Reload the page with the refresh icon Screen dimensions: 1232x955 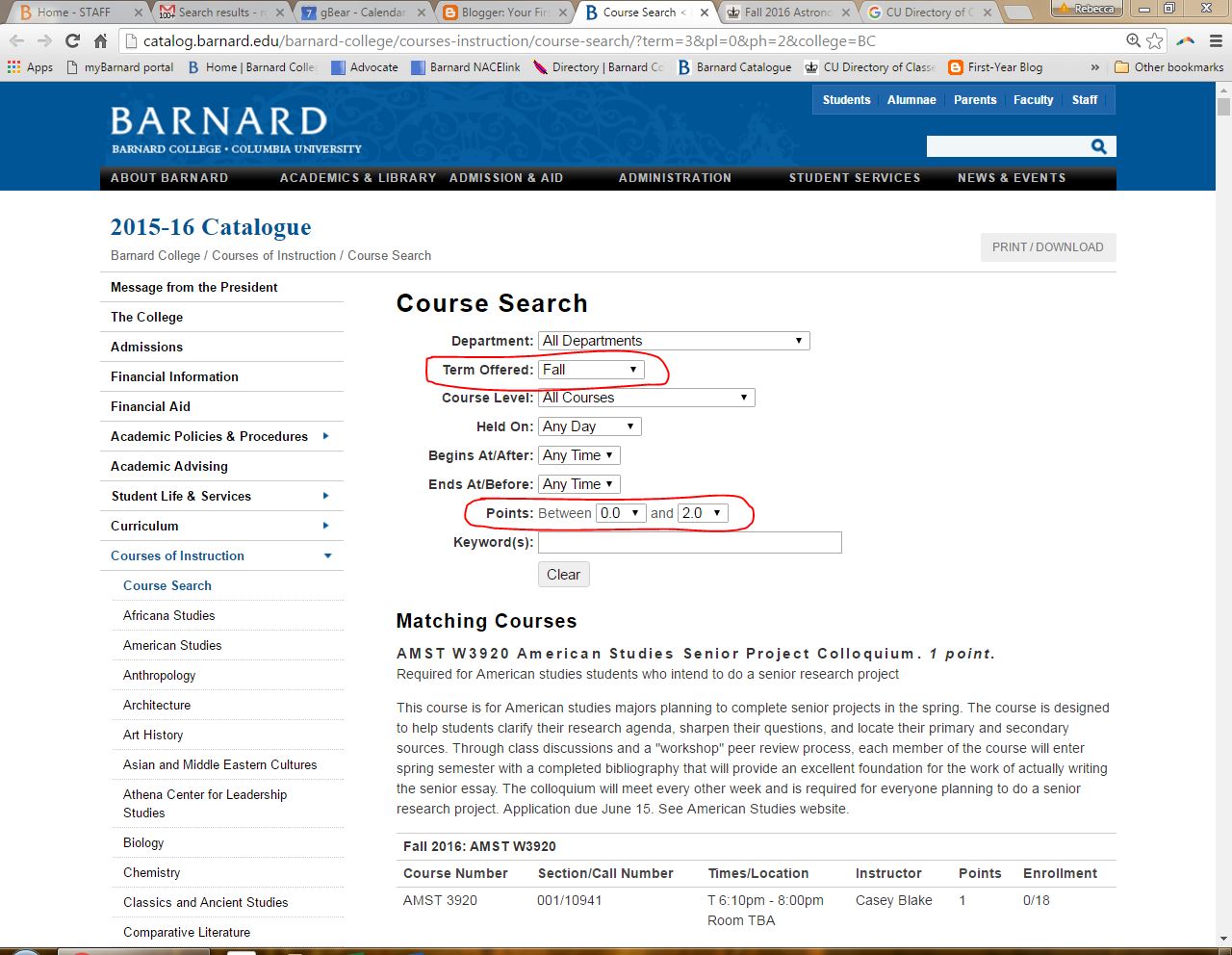pos(72,41)
